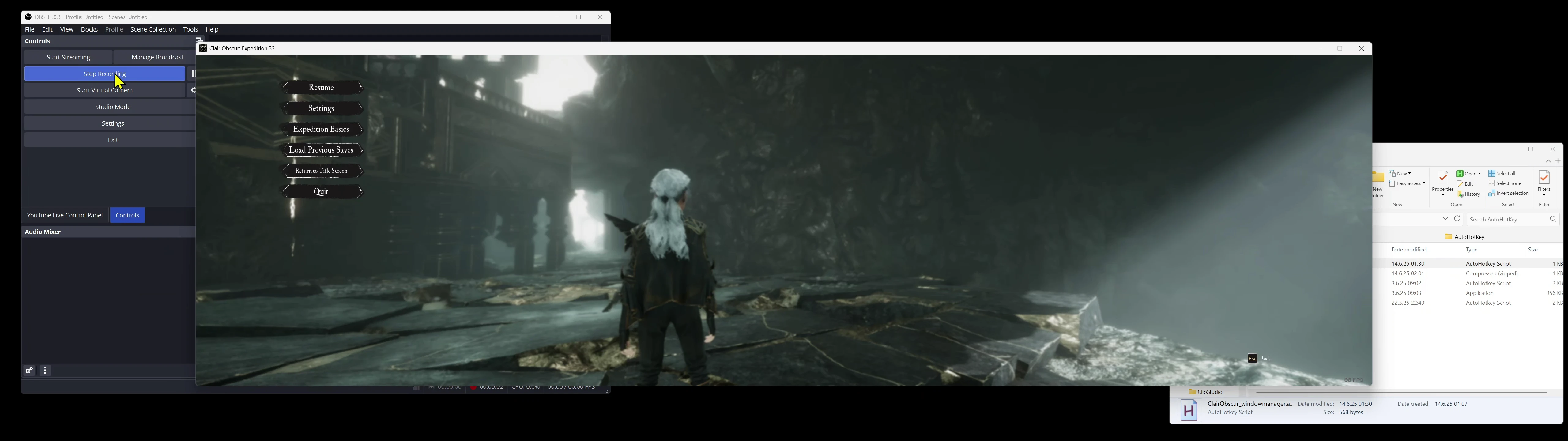
Task: Refresh the AutoHotKey folder view
Action: (x=1457, y=219)
